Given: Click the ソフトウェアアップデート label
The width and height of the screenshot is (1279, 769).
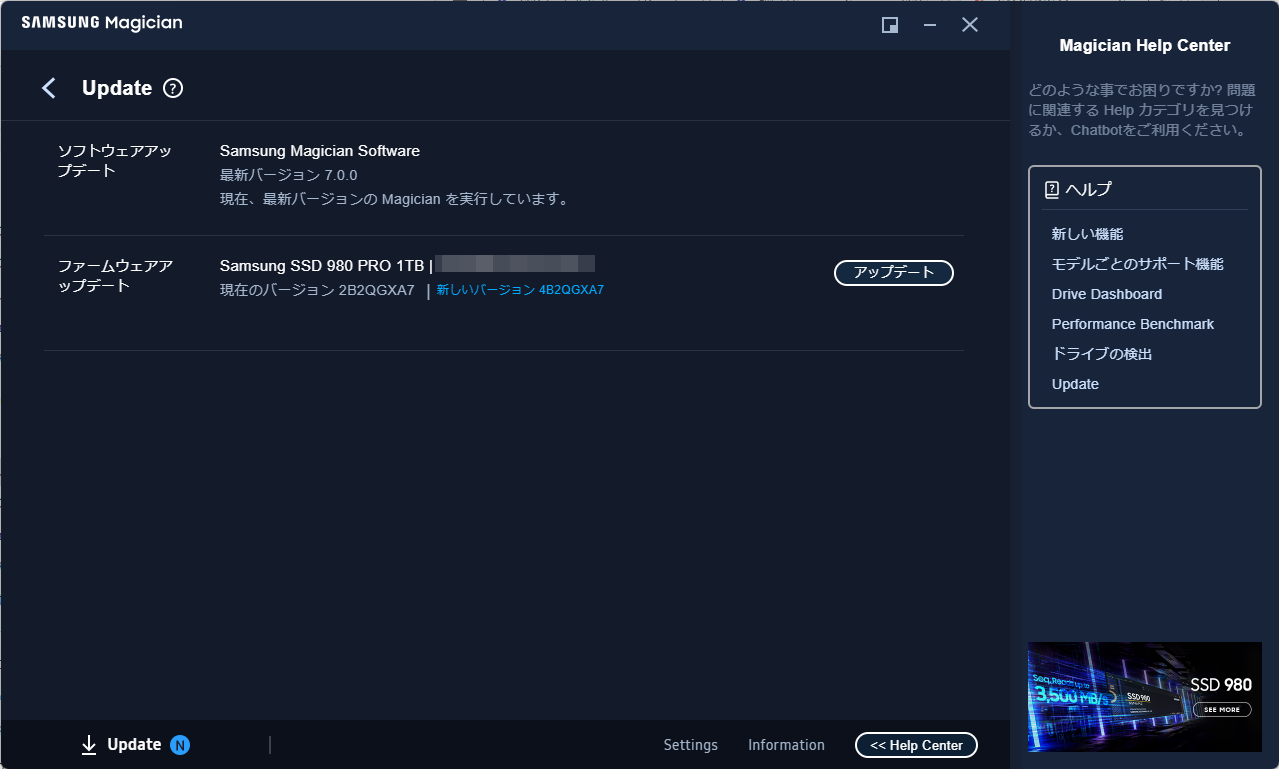Looking at the screenshot, I should (x=115, y=161).
